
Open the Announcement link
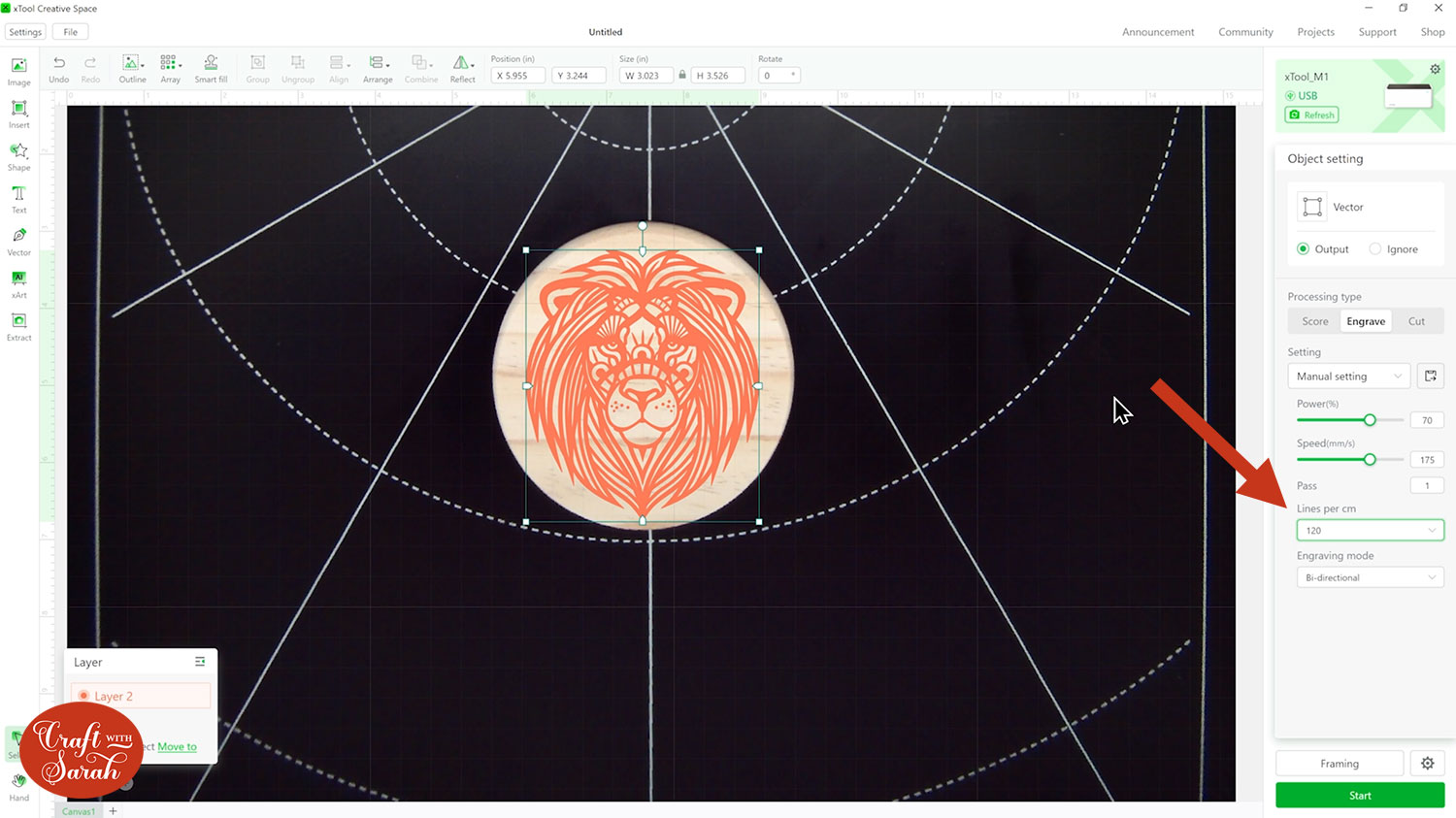(1158, 32)
